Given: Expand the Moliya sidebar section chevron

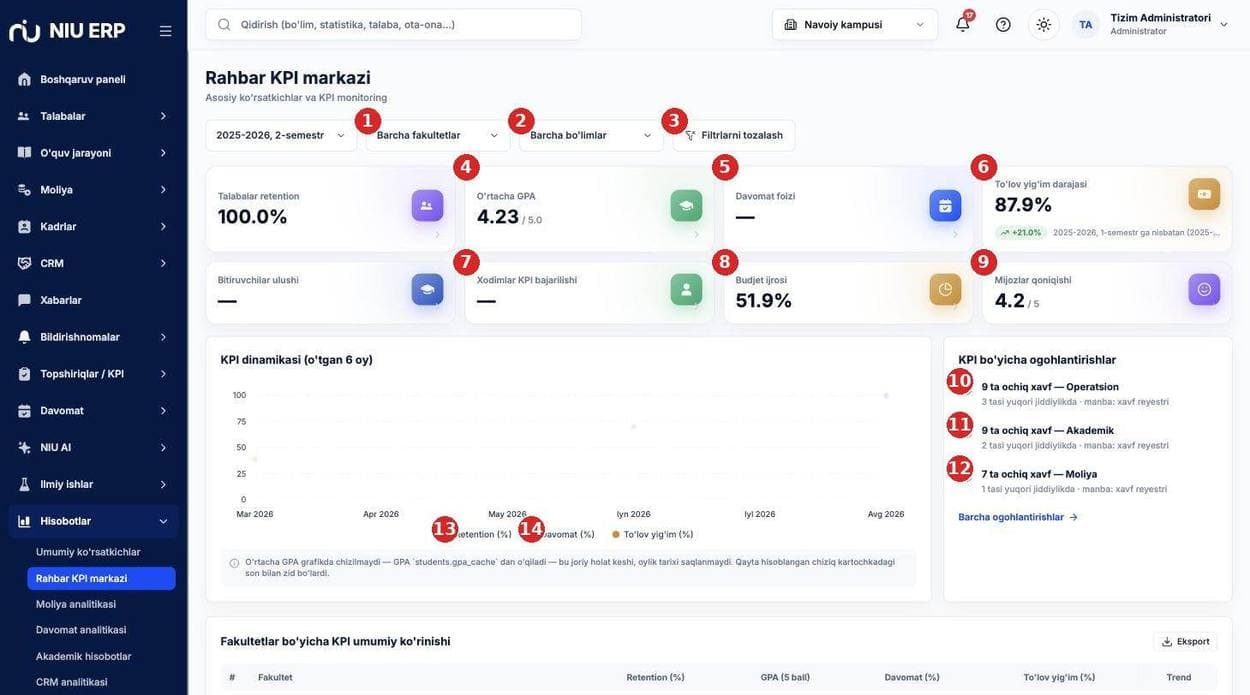Looking at the screenshot, I should click(x=163, y=190).
